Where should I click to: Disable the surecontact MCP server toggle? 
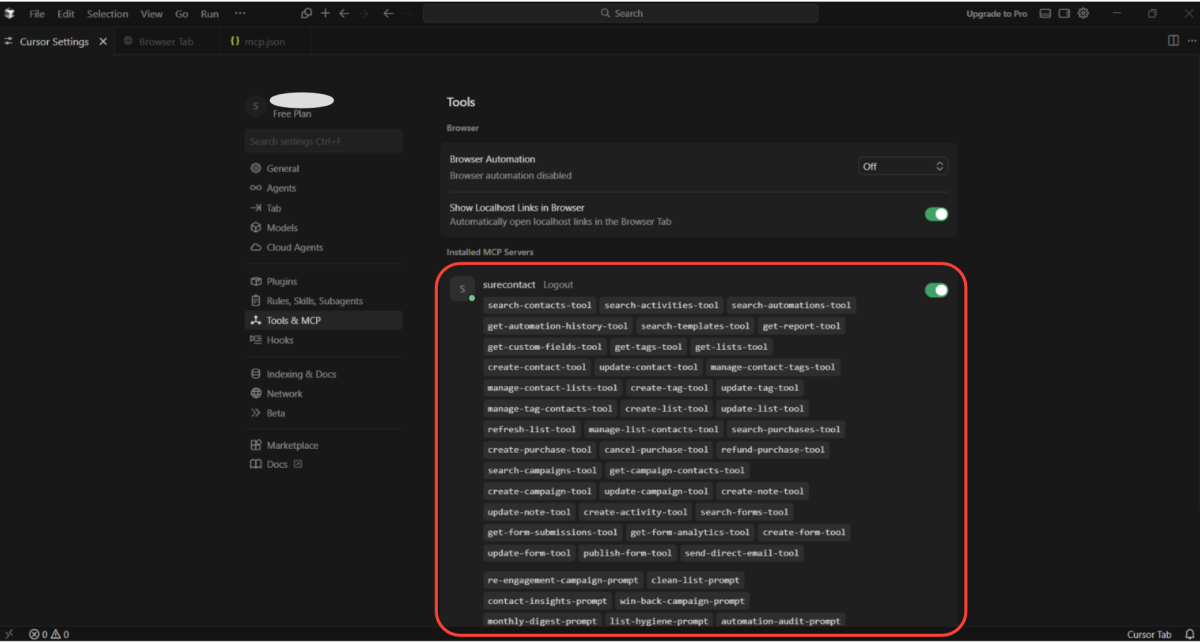click(x=936, y=290)
